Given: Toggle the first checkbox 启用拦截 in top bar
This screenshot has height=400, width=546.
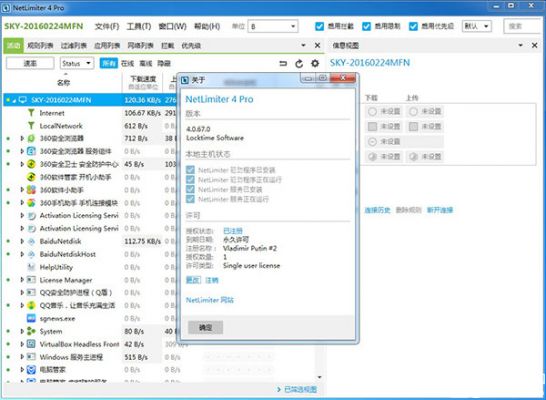Looking at the screenshot, I should point(319,26).
